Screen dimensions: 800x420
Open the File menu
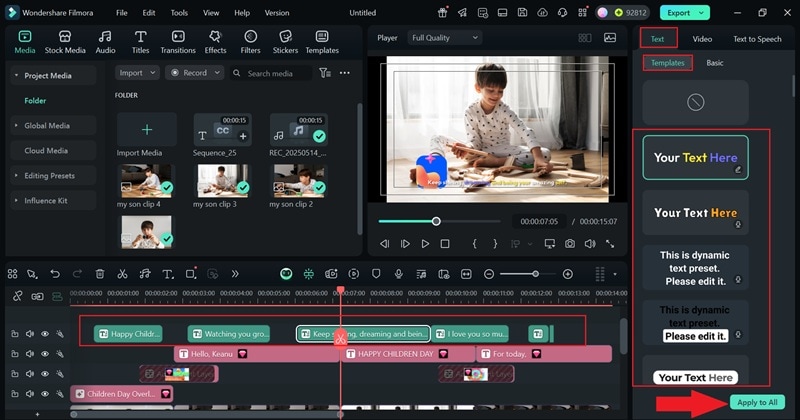121,13
